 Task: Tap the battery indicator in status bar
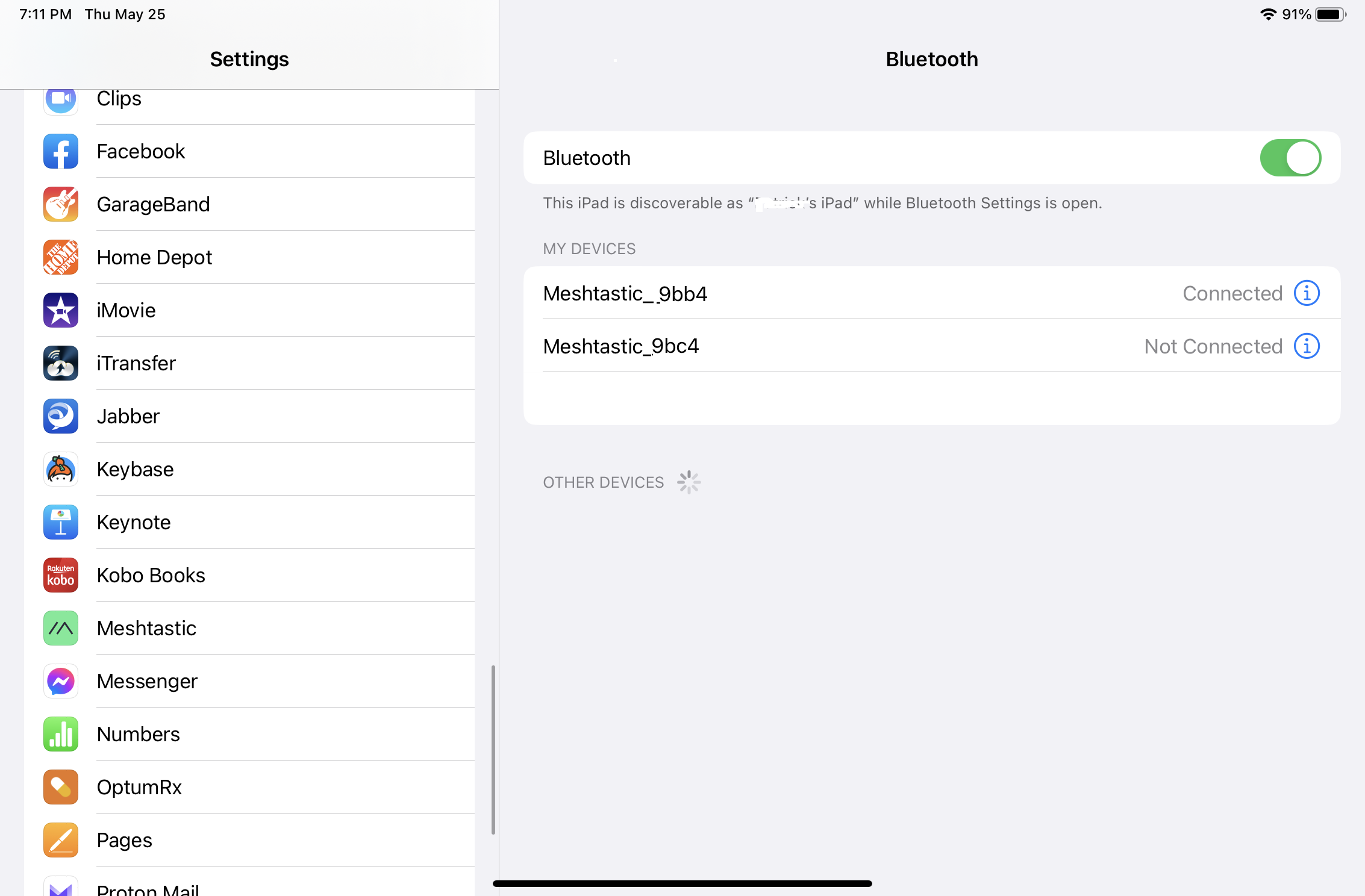1331,14
